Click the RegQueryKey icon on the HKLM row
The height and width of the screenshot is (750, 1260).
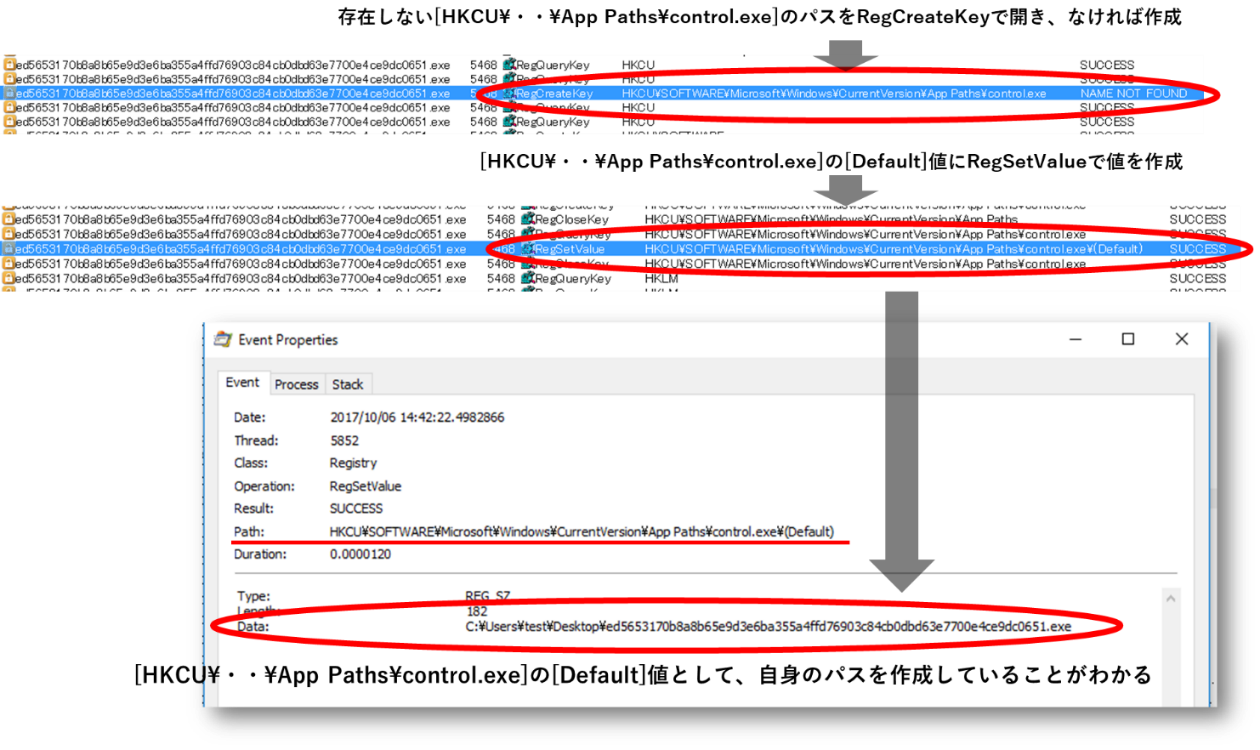528,278
